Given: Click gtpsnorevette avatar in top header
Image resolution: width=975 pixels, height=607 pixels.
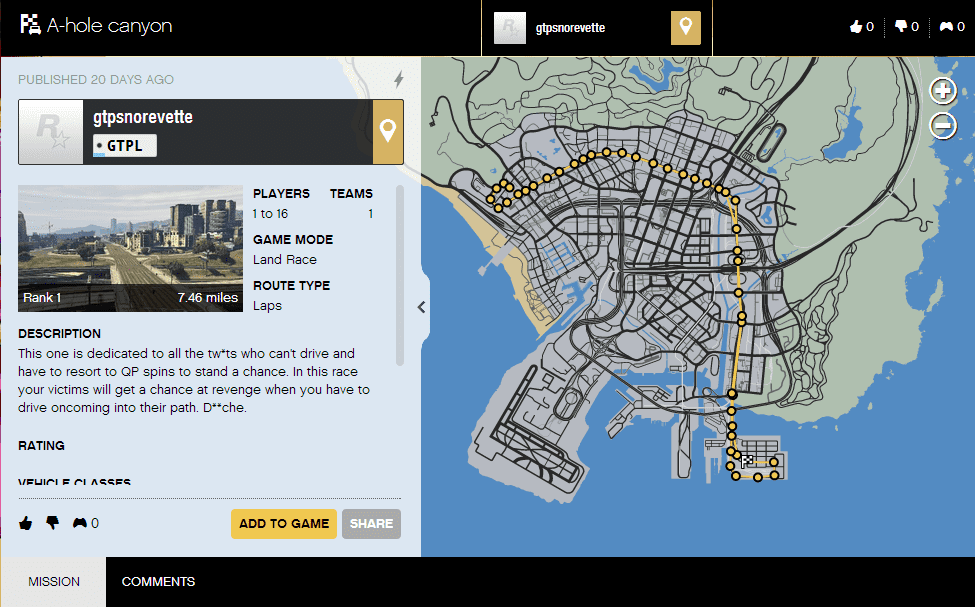Looking at the screenshot, I should click(509, 28).
